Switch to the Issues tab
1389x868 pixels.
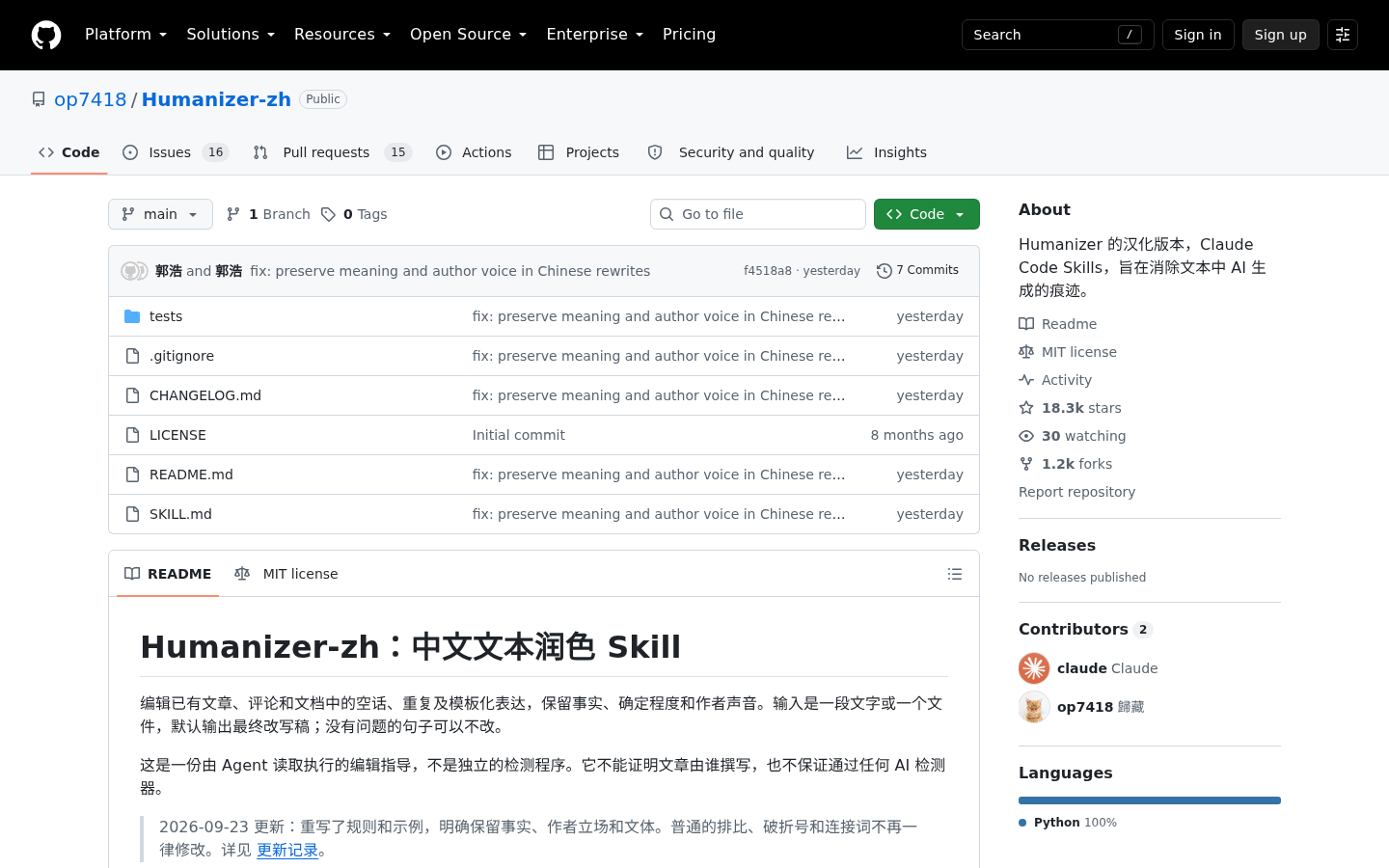point(176,152)
